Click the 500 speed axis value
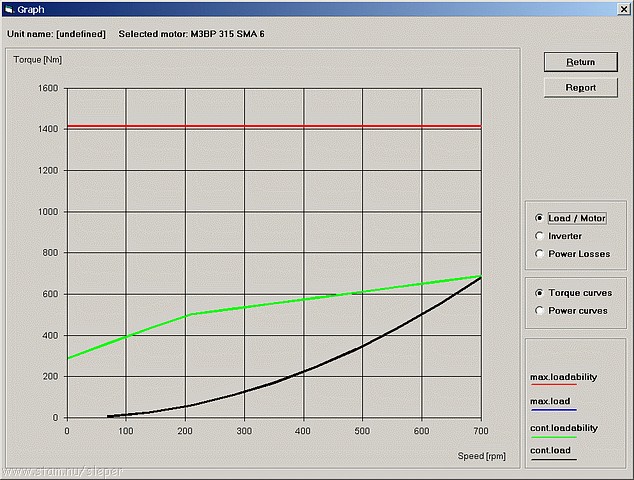The height and width of the screenshot is (480, 634). point(362,431)
